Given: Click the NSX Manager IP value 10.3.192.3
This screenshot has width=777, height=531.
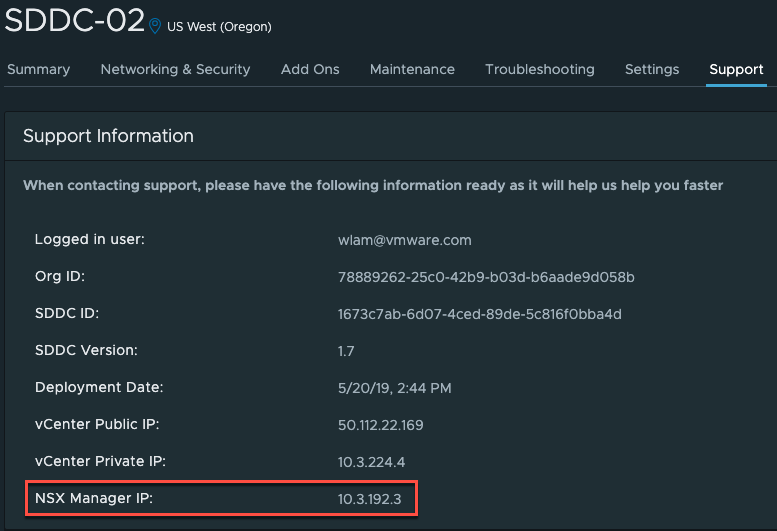Looking at the screenshot, I should tap(370, 499).
